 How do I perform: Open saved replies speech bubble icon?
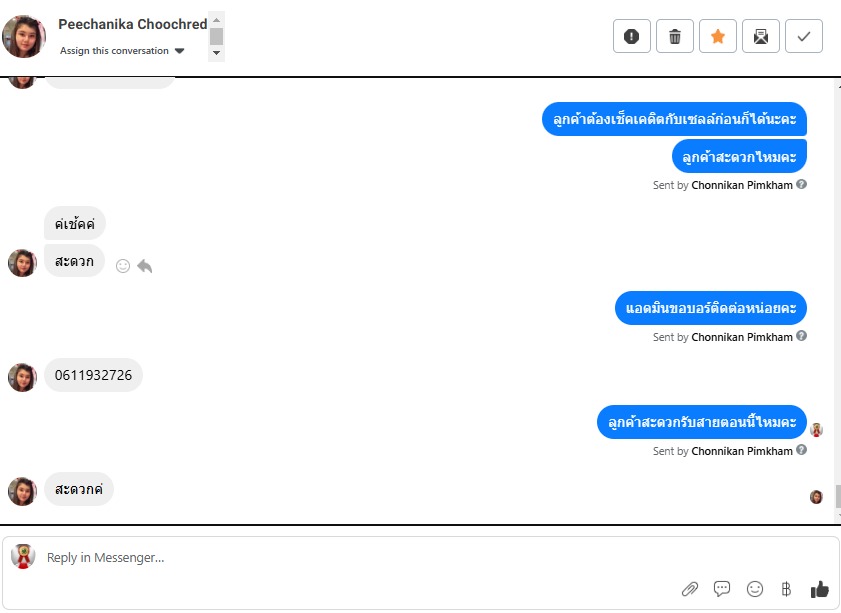[722, 589]
